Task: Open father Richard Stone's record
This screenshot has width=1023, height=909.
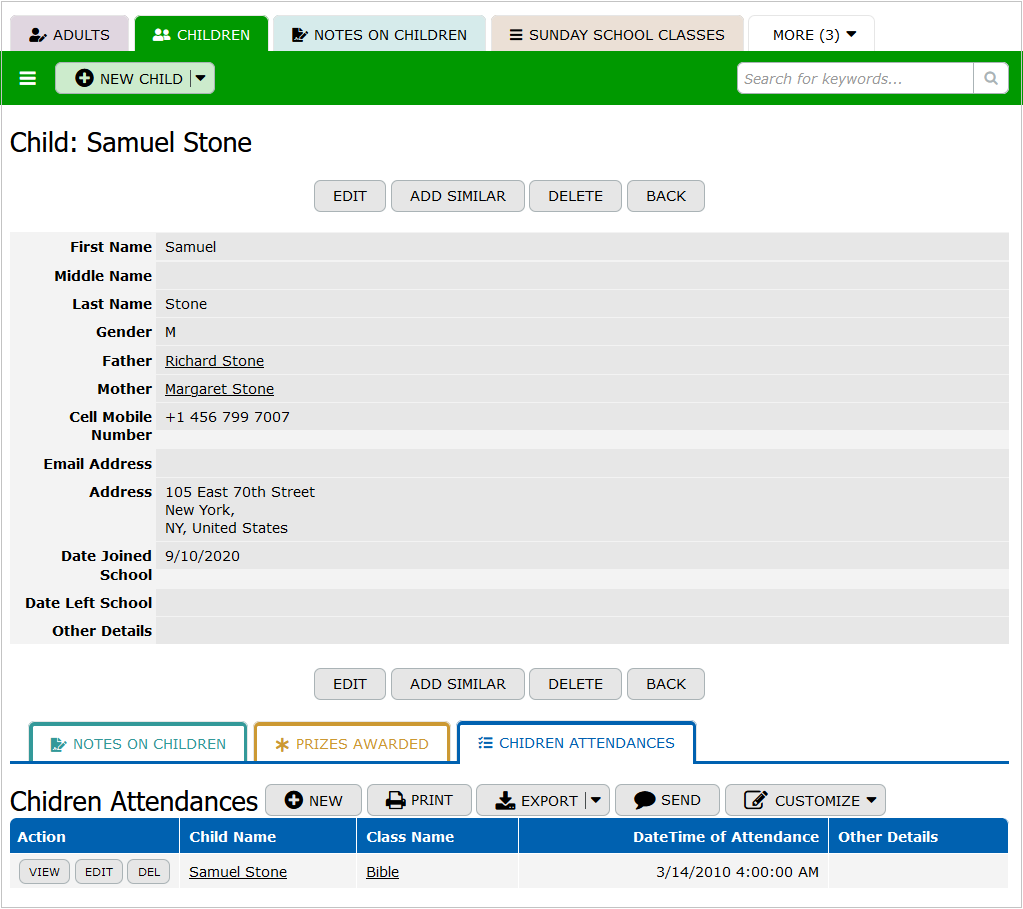Action: [x=214, y=361]
